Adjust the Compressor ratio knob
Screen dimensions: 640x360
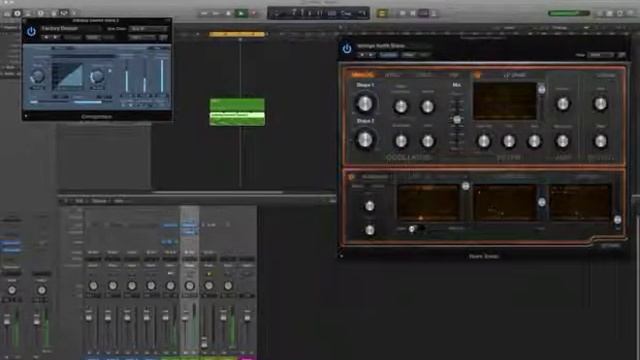point(97,76)
